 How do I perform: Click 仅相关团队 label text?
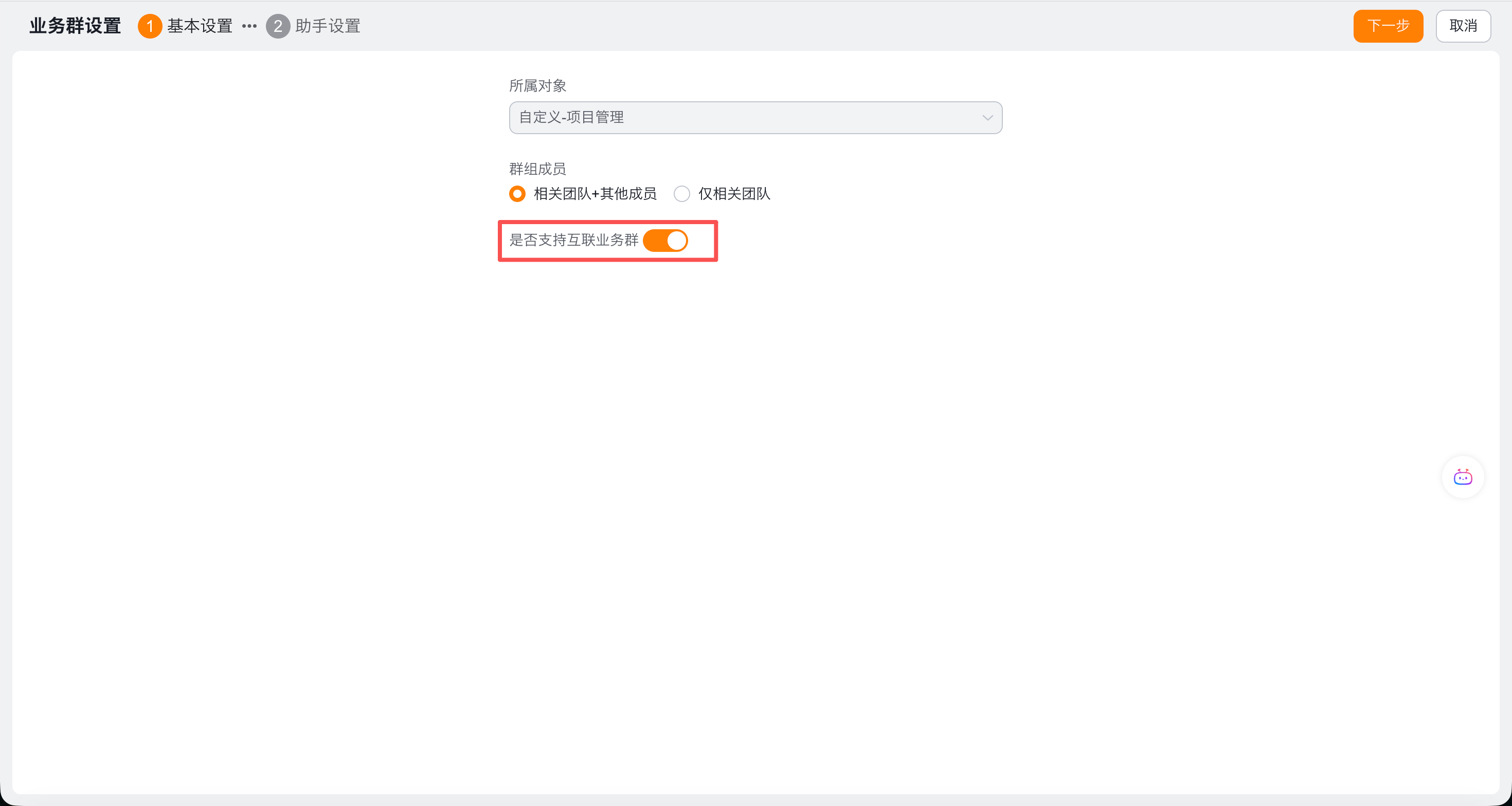coord(734,194)
